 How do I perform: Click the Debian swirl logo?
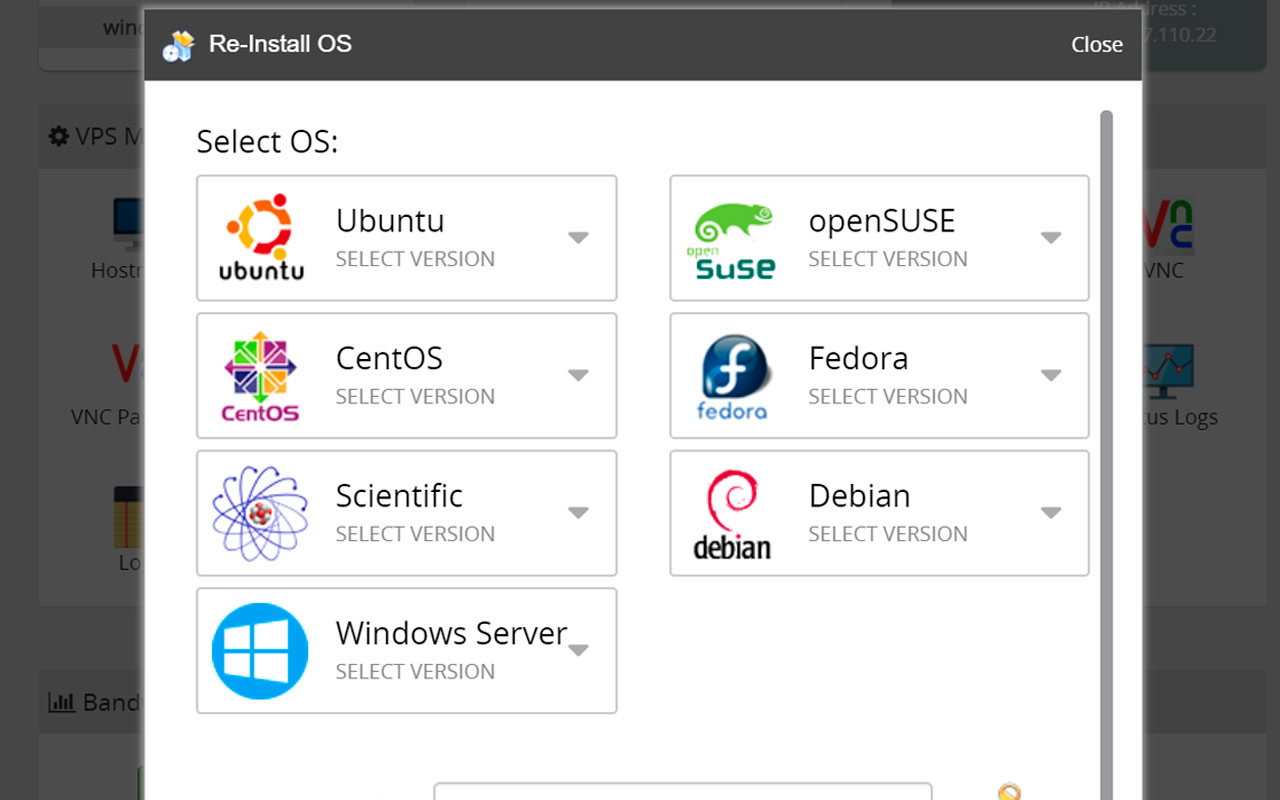pyautogui.click(x=733, y=513)
